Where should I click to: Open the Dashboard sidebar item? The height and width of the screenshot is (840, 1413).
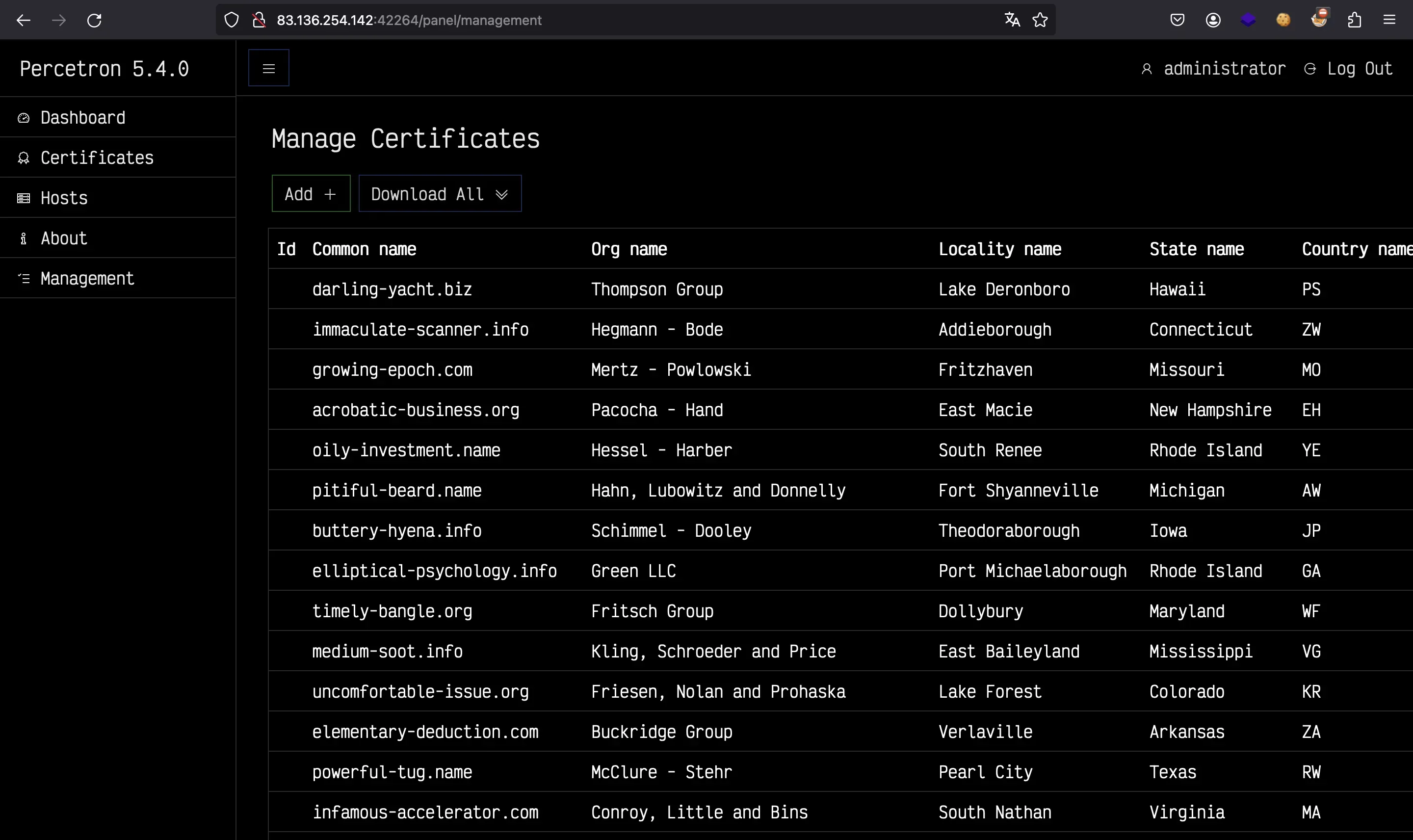coord(82,118)
